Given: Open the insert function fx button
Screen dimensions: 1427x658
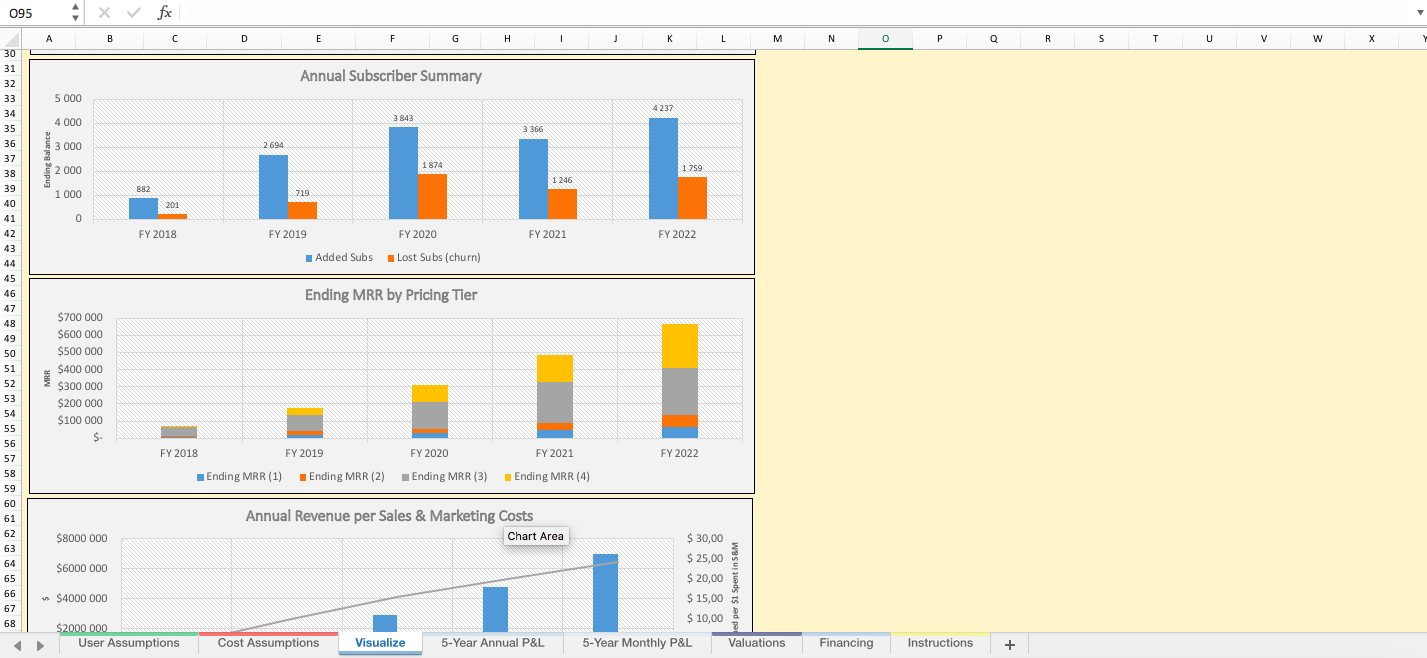Looking at the screenshot, I should tap(165, 13).
